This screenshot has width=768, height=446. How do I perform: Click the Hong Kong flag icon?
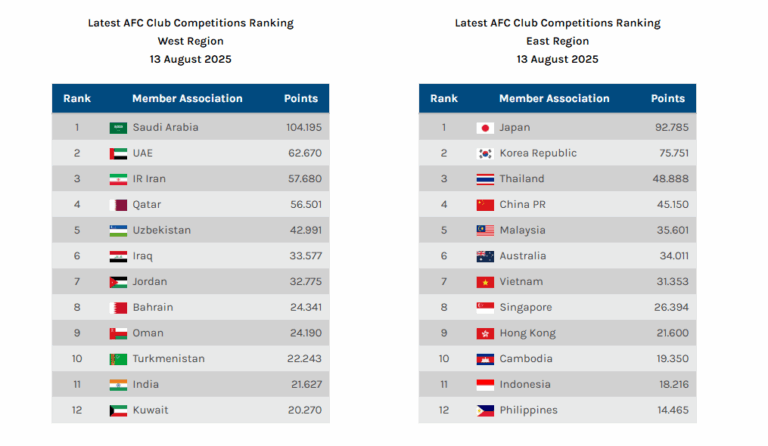click(x=485, y=334)
